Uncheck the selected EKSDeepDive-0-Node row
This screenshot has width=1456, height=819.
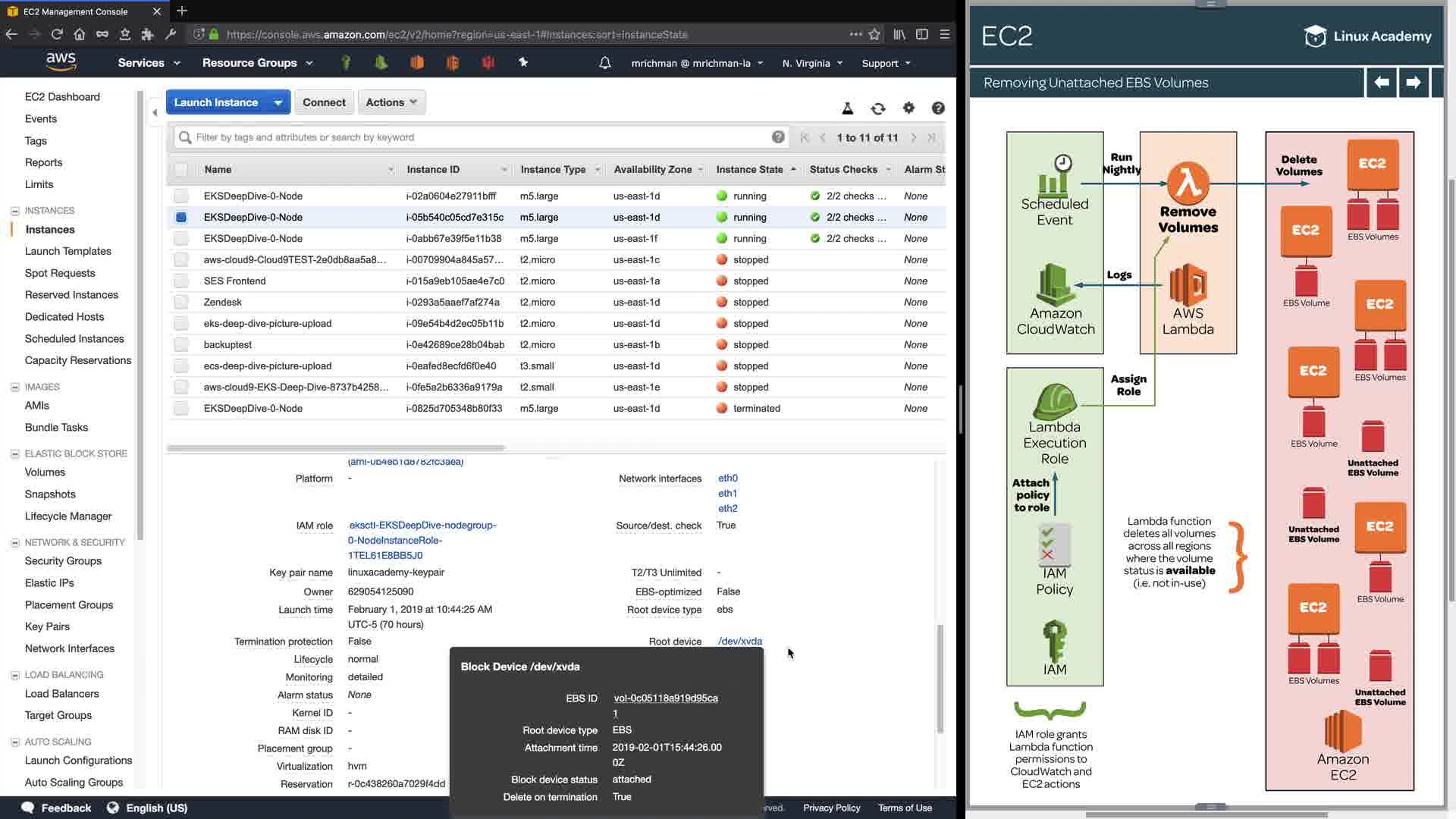pyautogui.click(x=180, y=218)
